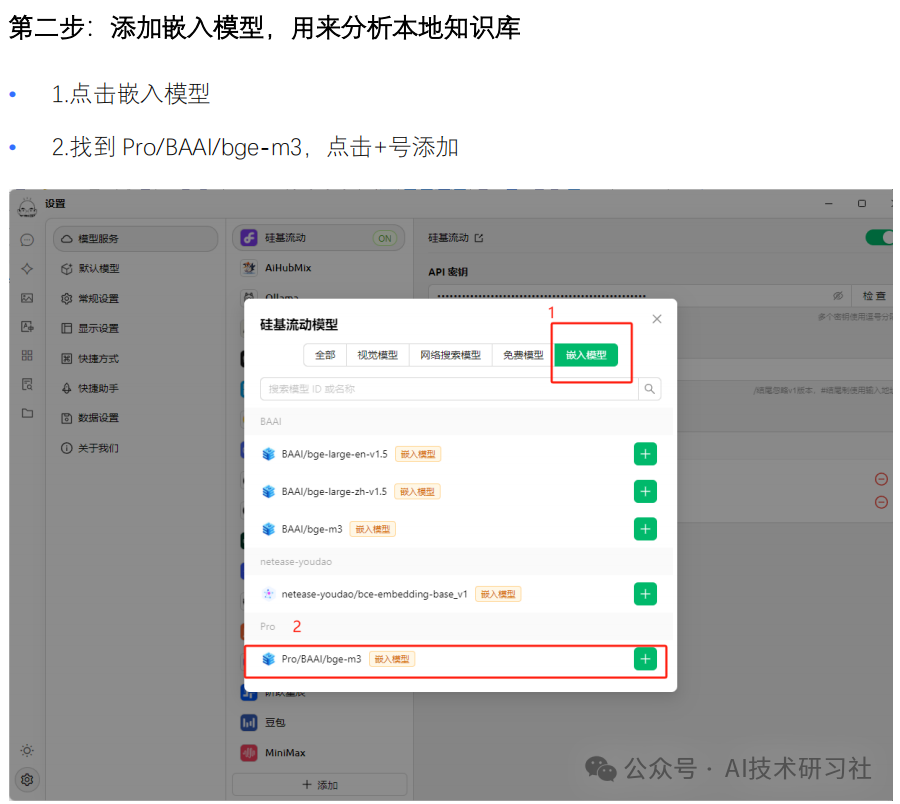This screenshot has height=804, width=900.
Task: Click the Pro/BAAI/bge-m3 model name
Action: pos(321,659)
